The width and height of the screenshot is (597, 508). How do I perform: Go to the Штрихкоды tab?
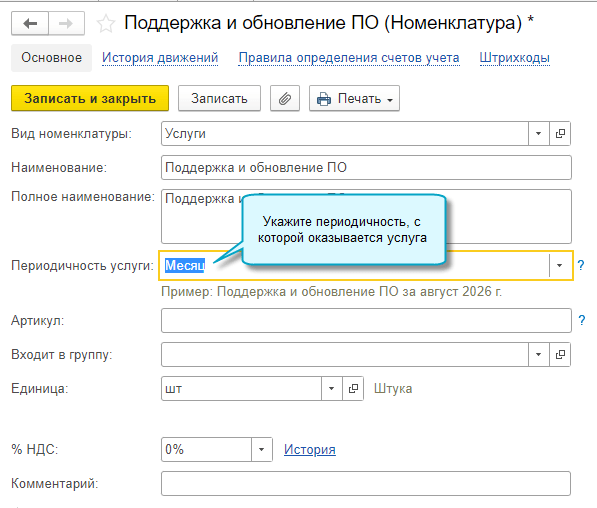(x=514, y=58)
